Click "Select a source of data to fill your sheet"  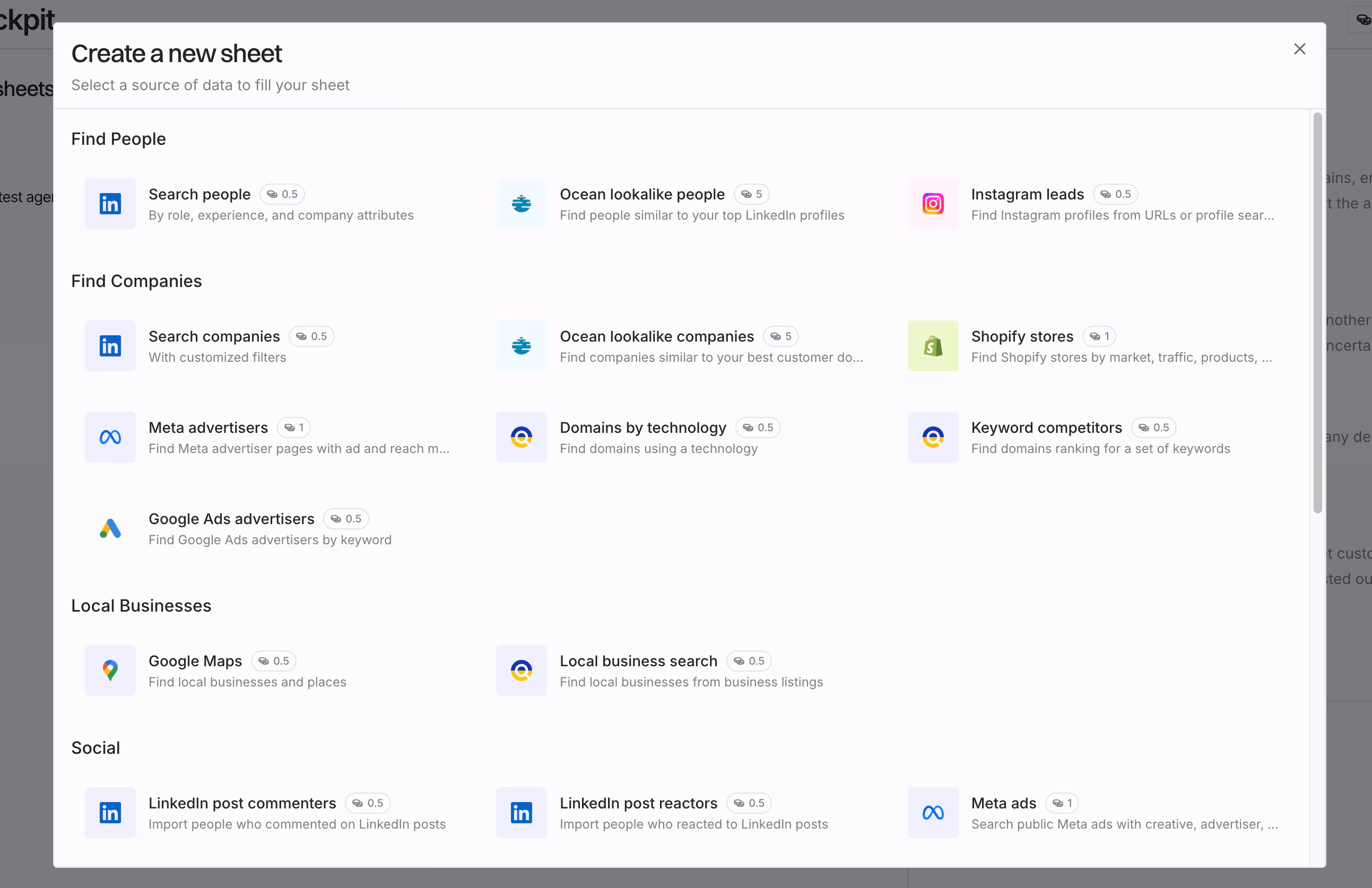pyautogui.click(x=211, y=85)
